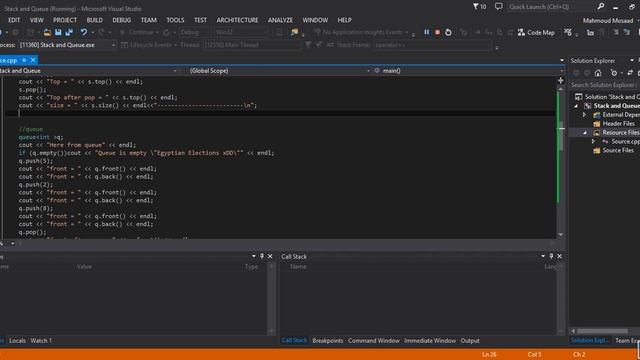Open the EDIT menu

point(14,20)
